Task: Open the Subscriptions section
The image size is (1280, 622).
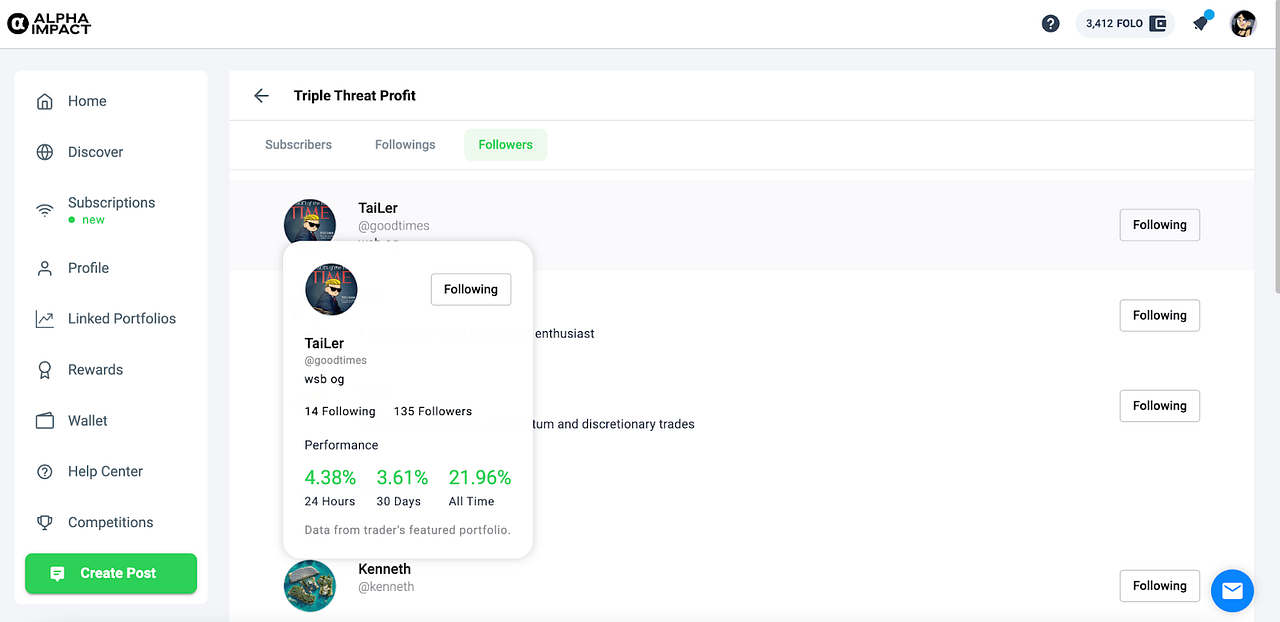Action: pos(111,203)
